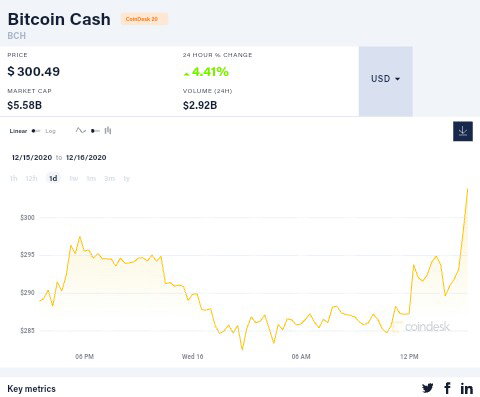Share on Facebook via the f icon
480x397 pixels.
(447, 388)
